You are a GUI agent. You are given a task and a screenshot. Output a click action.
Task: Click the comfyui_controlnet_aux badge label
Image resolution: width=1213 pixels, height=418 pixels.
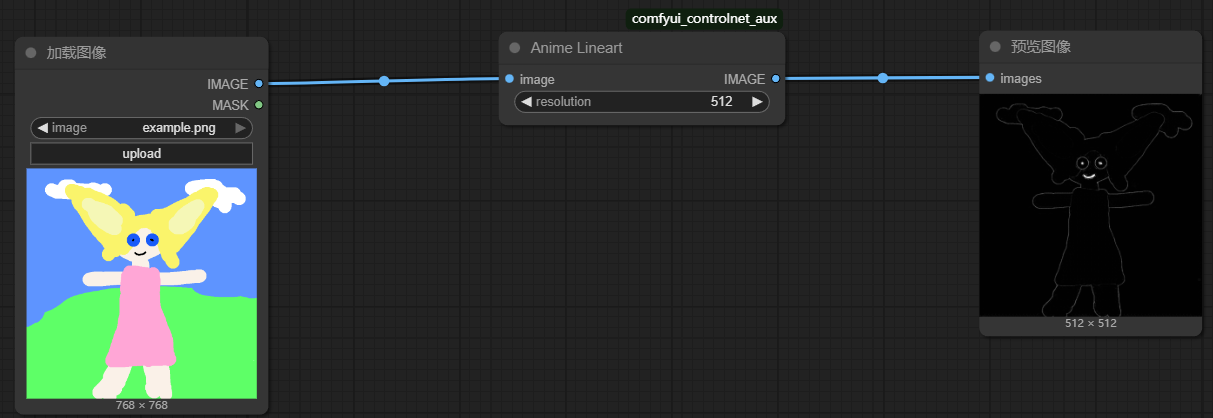(705, 18)
